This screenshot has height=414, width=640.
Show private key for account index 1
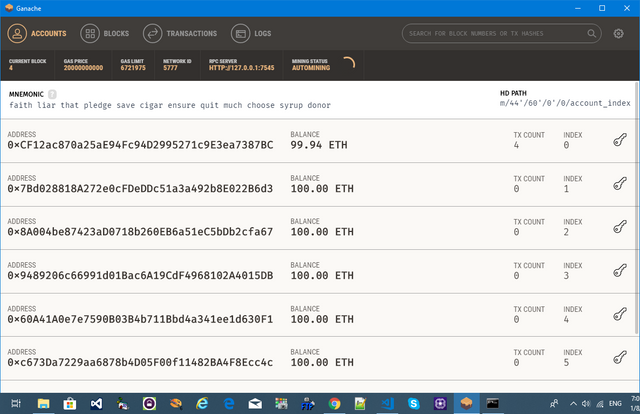click(x=620, y=184)
